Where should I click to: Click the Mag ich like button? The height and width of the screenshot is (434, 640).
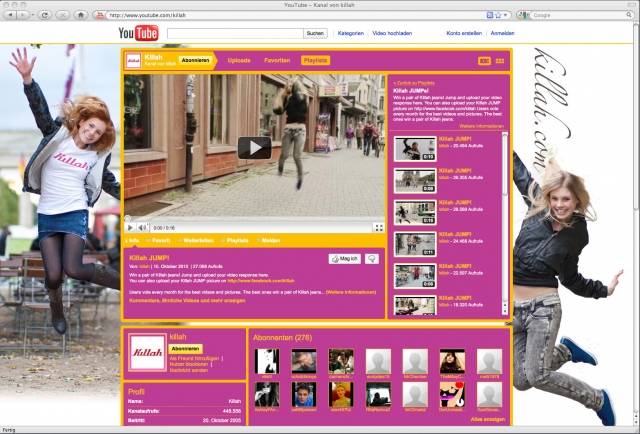click(x=344, y=259)
